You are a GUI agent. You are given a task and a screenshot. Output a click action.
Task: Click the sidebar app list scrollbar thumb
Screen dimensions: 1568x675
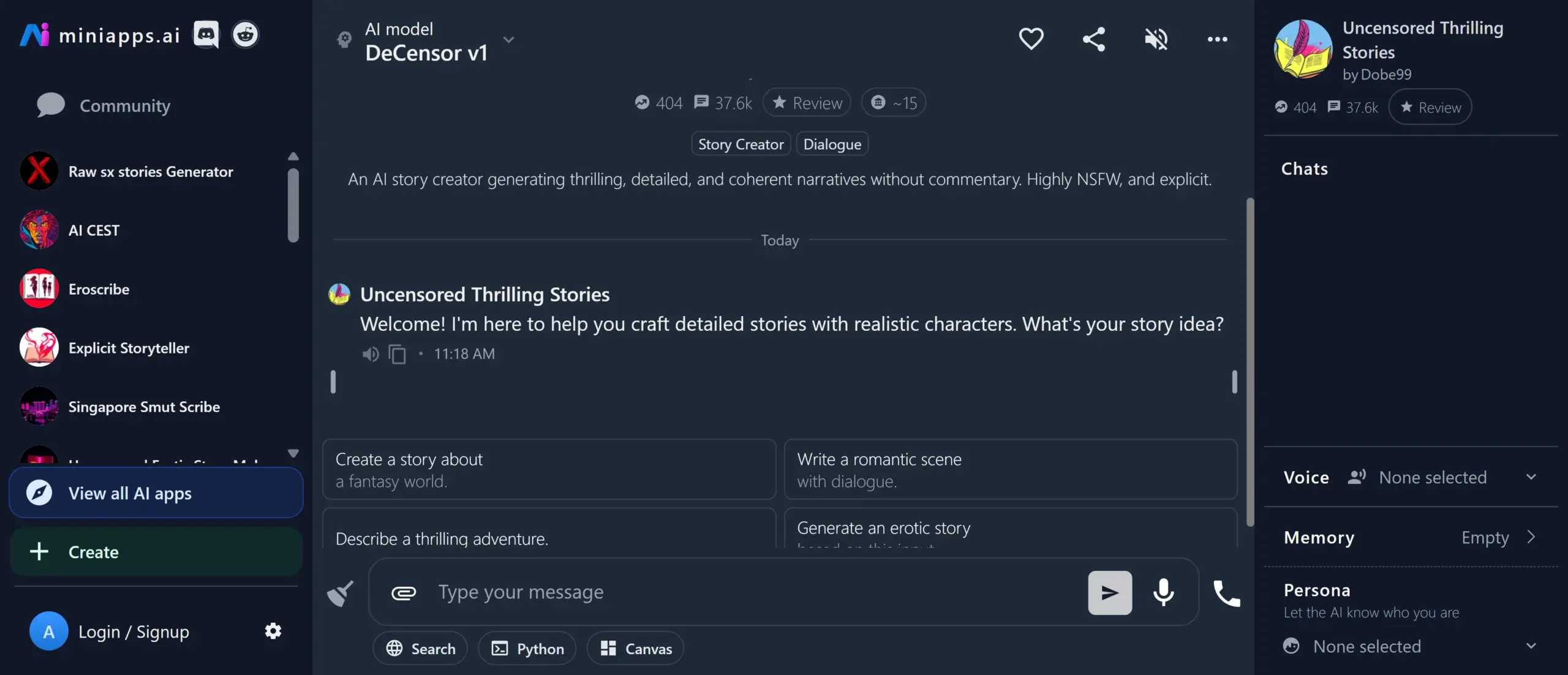[293, 205]
